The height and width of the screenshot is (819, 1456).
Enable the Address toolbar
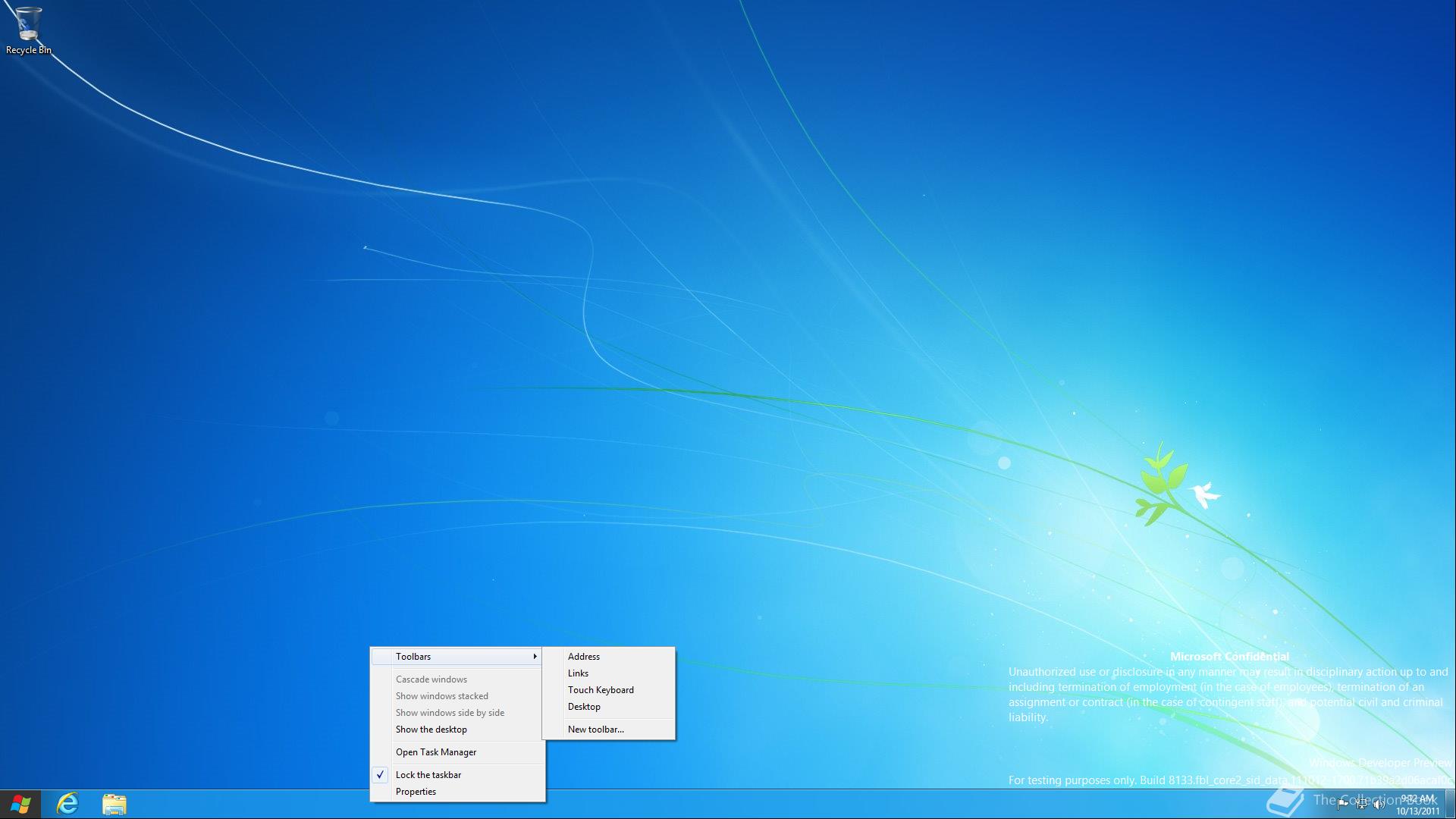(x=609, y=657)
